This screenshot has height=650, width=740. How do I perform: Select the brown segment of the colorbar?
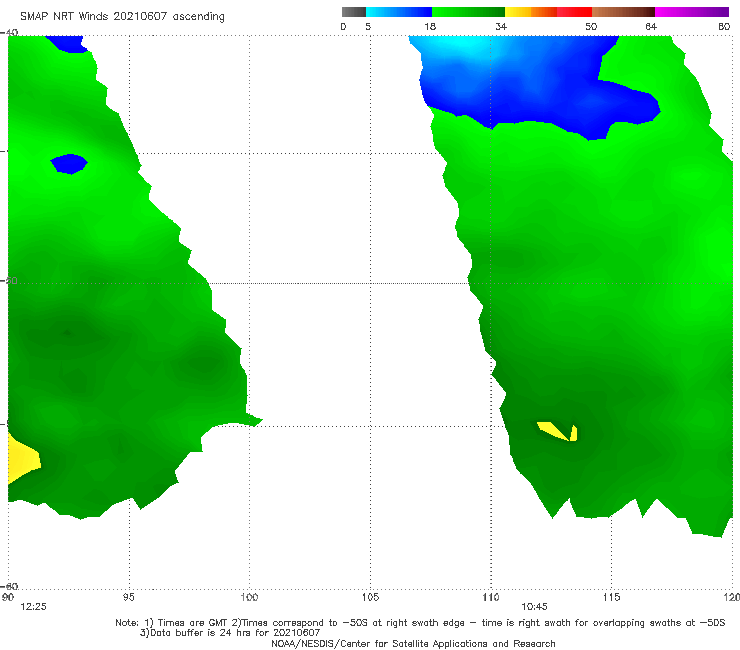623,12
